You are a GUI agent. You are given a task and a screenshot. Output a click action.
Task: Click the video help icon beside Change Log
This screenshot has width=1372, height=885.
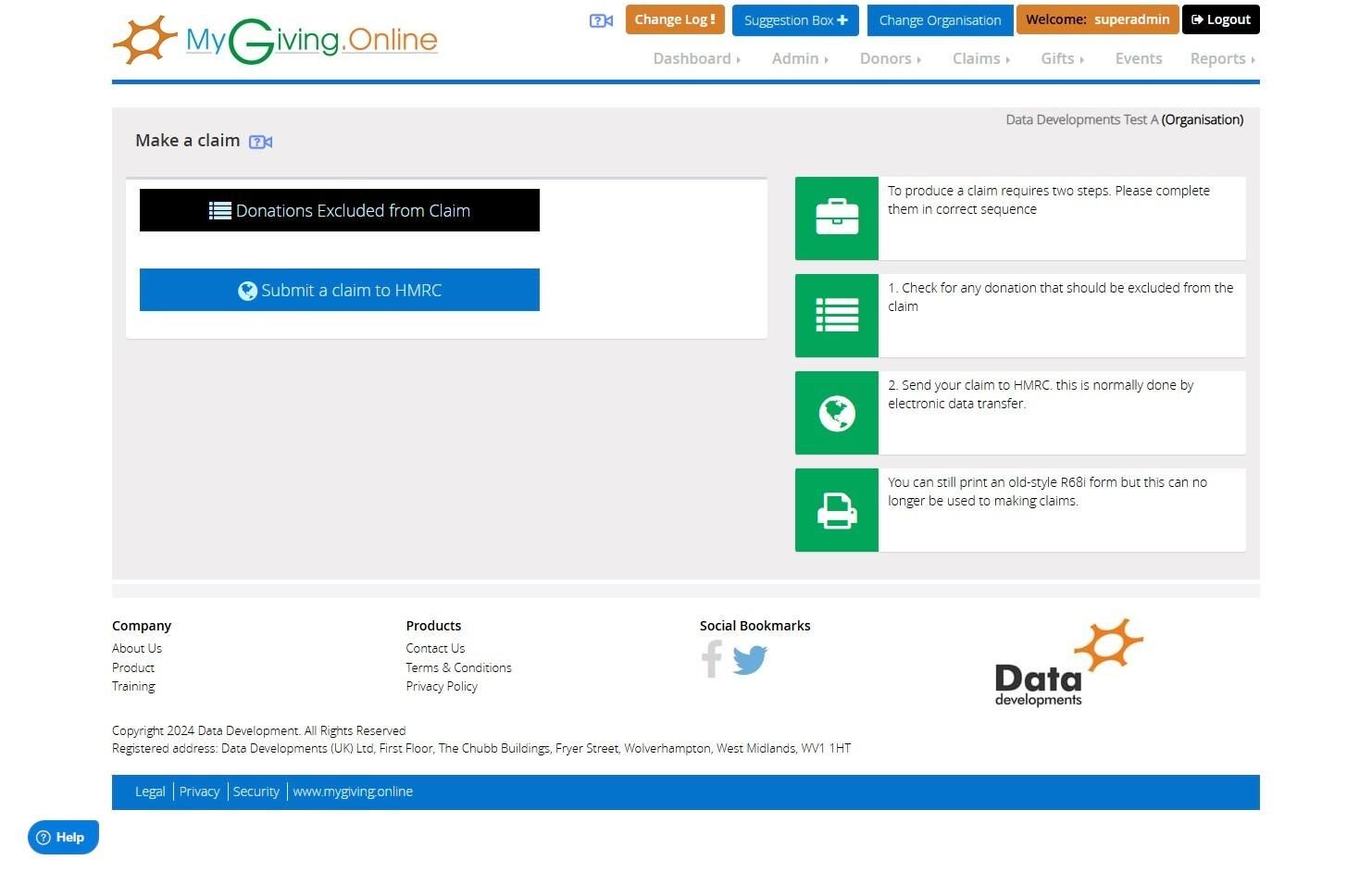pyautogui.click(x=601, y=20)
